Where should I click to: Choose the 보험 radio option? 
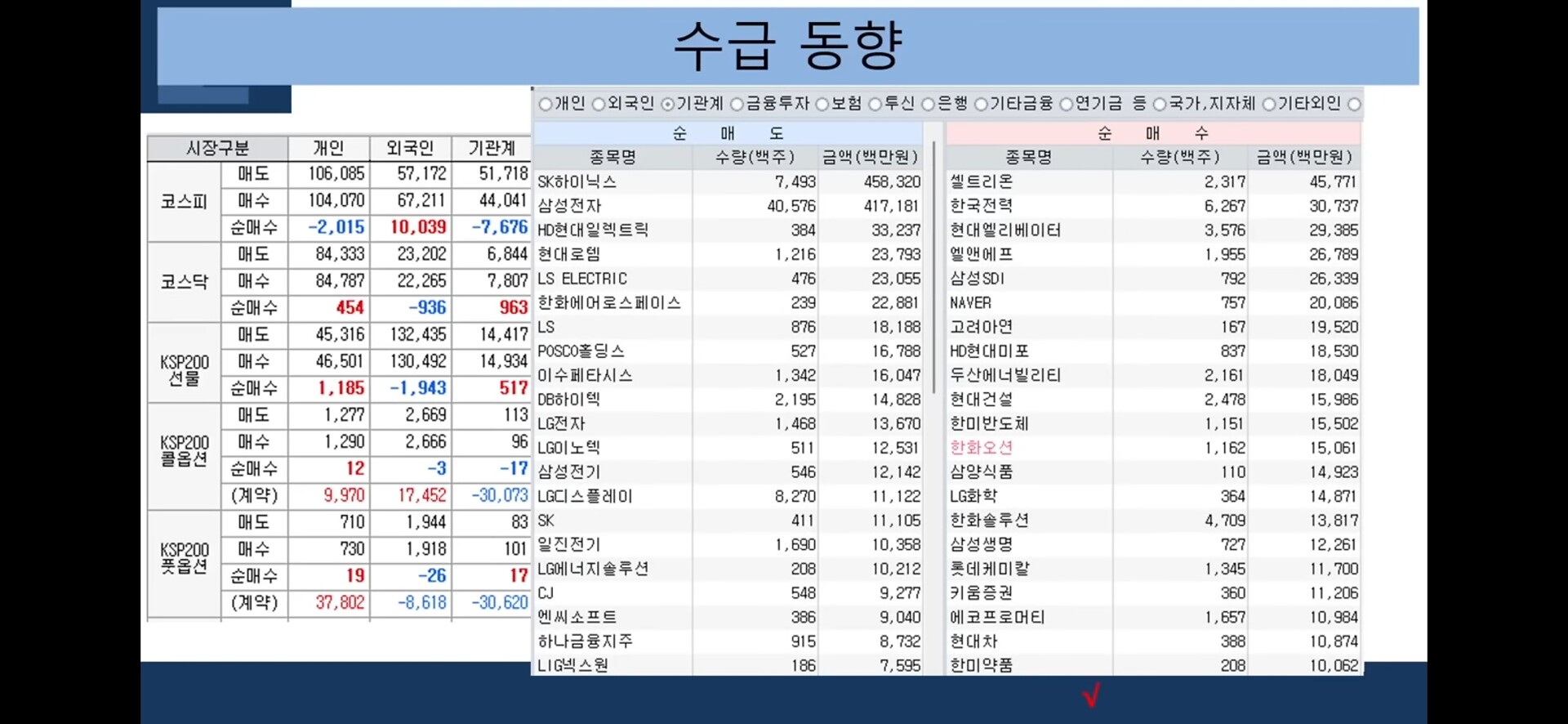click(x=822, y=104)
